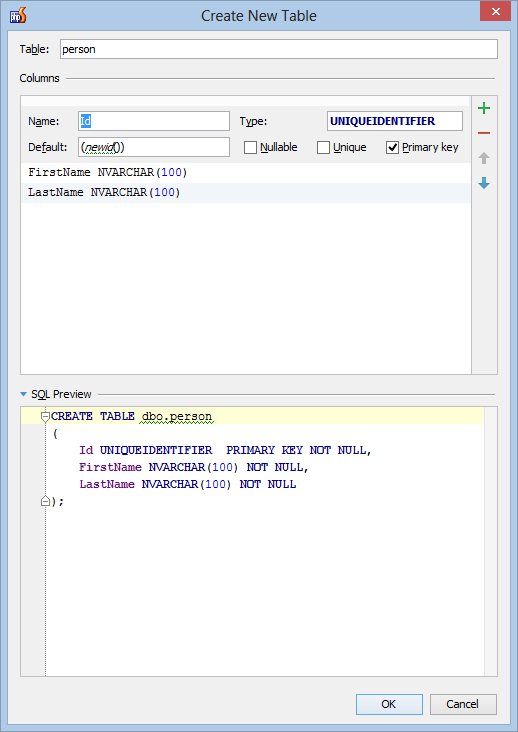Screen dimensions: 518x732
Task: Fold CREATE TABLE block in SQL preview
Action: pos(45,416)
